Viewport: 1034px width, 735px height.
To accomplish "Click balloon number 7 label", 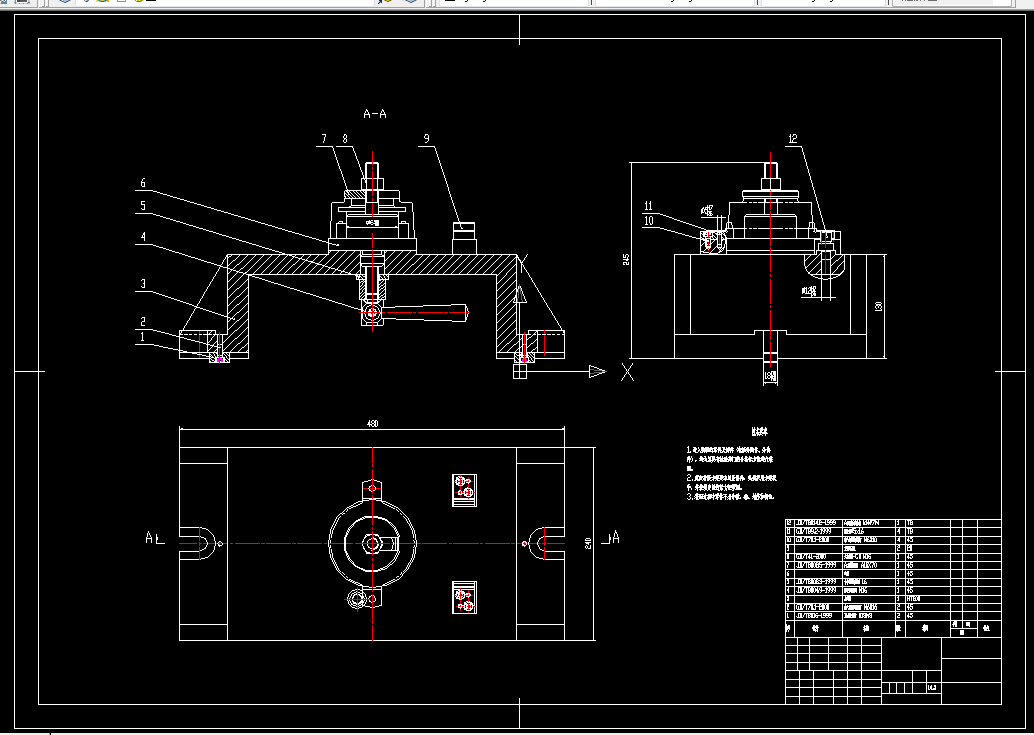I will click(x=324, y=138).
